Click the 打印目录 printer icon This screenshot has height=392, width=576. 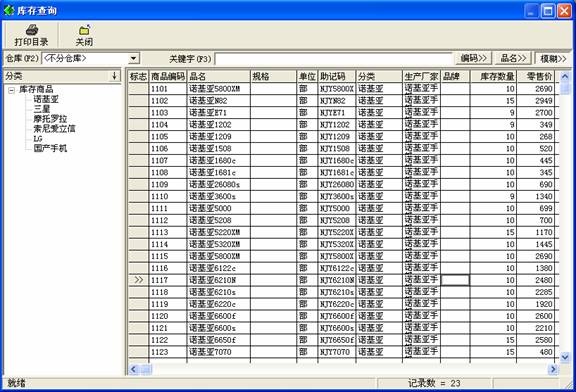click(x=32, y=30)
